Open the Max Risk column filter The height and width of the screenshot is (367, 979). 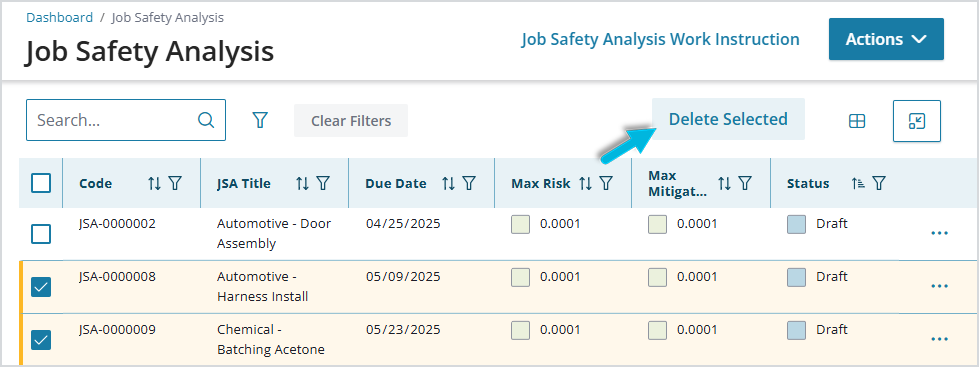pos(606,183)
